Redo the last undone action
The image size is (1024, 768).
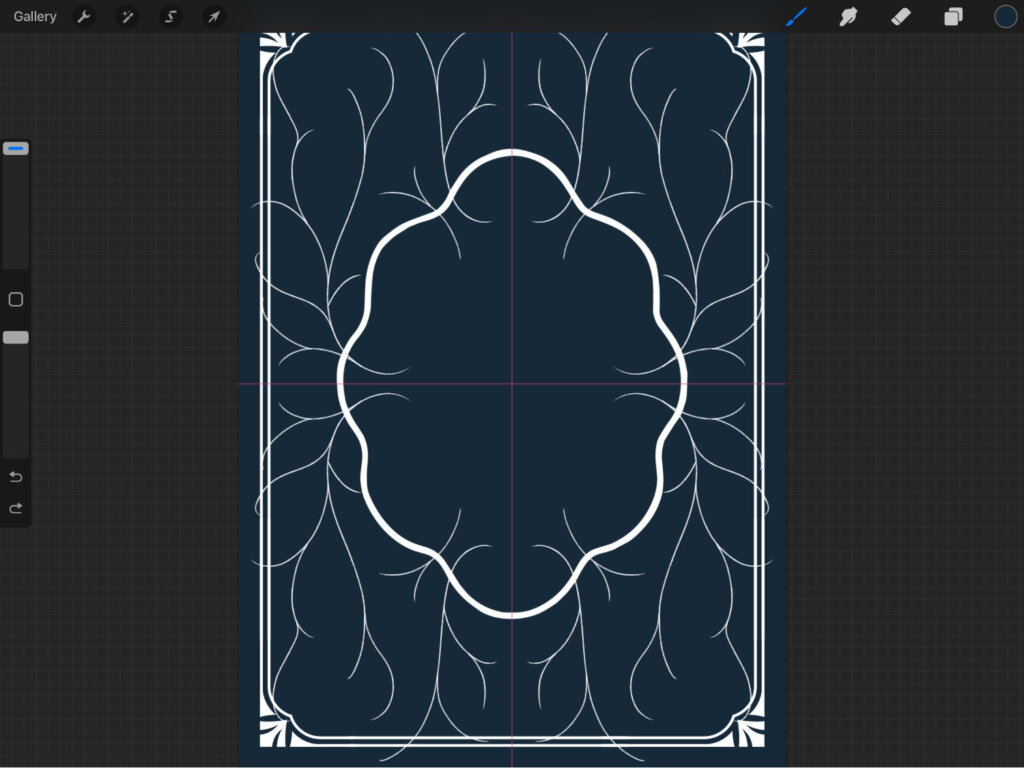[16, 508]
